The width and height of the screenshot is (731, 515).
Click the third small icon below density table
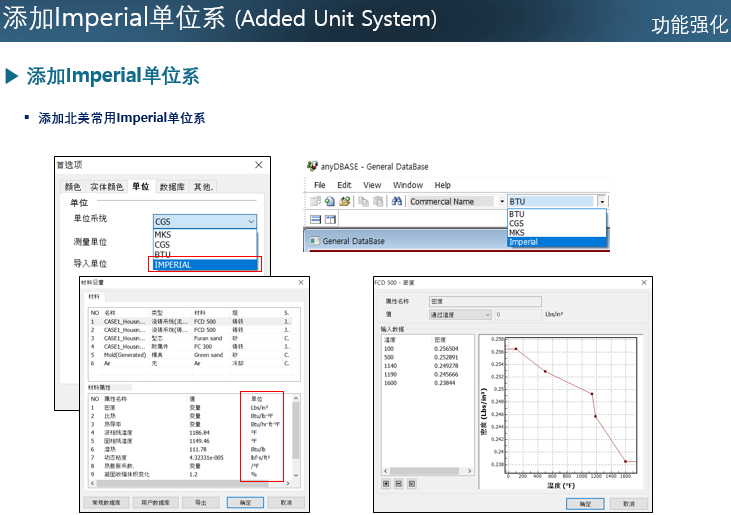(x=412, y=483)
